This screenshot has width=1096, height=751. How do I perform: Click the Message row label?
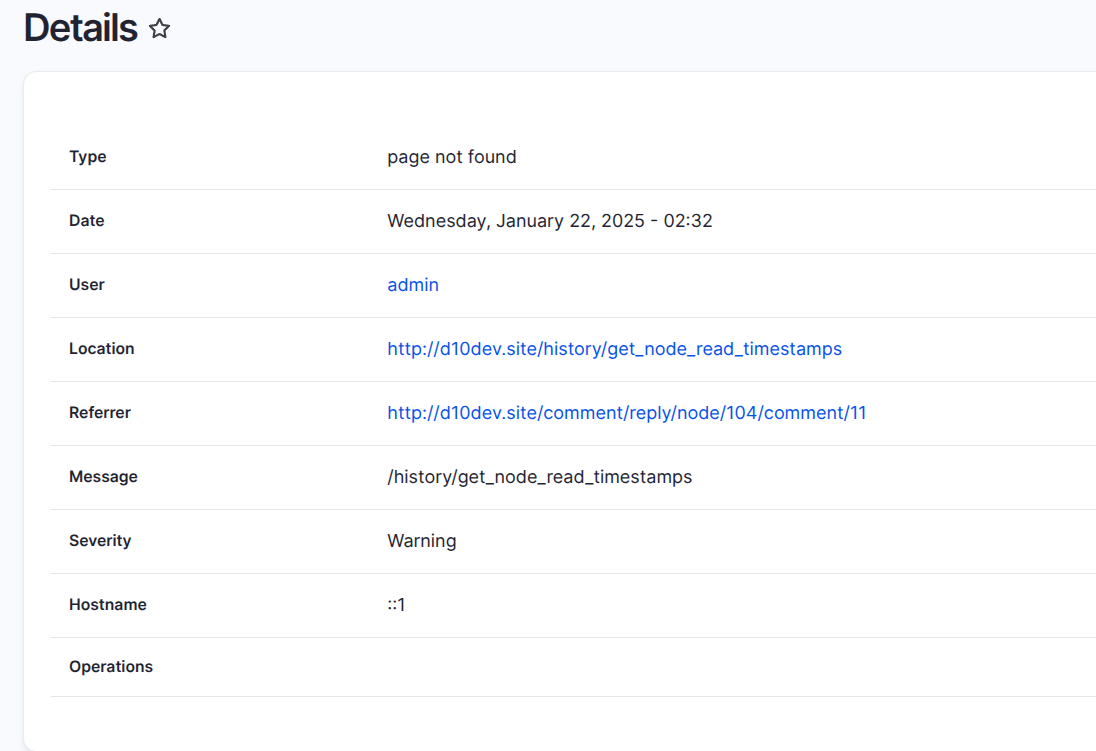pyautogui.click(x=103, y=477)
